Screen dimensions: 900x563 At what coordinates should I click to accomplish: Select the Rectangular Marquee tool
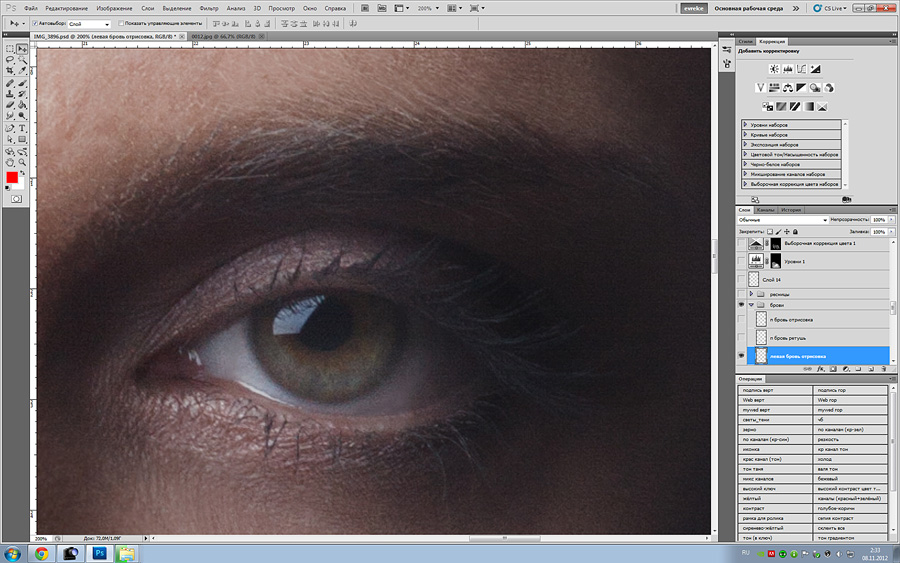click(10, 49)
